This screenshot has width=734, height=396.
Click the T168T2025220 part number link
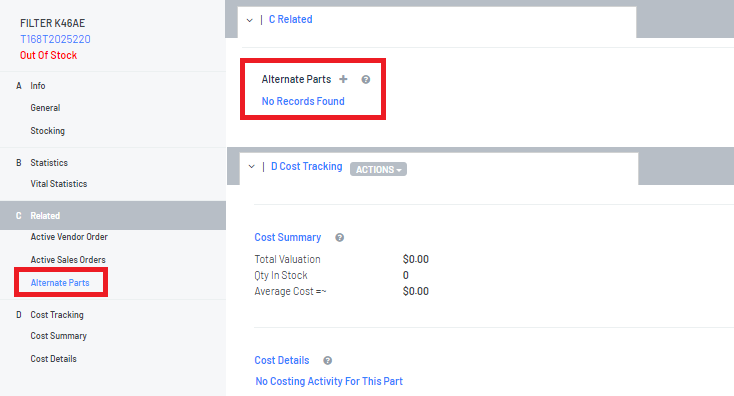point(55,39)
